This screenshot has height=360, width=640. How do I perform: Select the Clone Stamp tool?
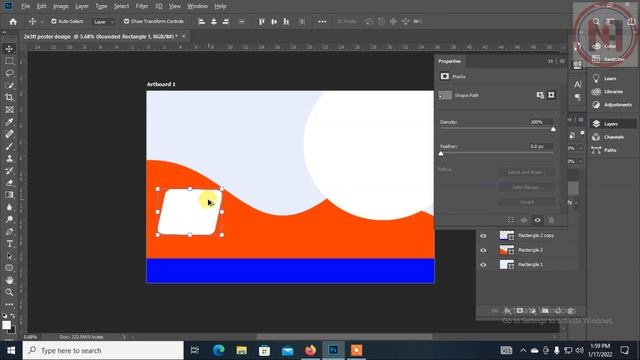point(9,158)
